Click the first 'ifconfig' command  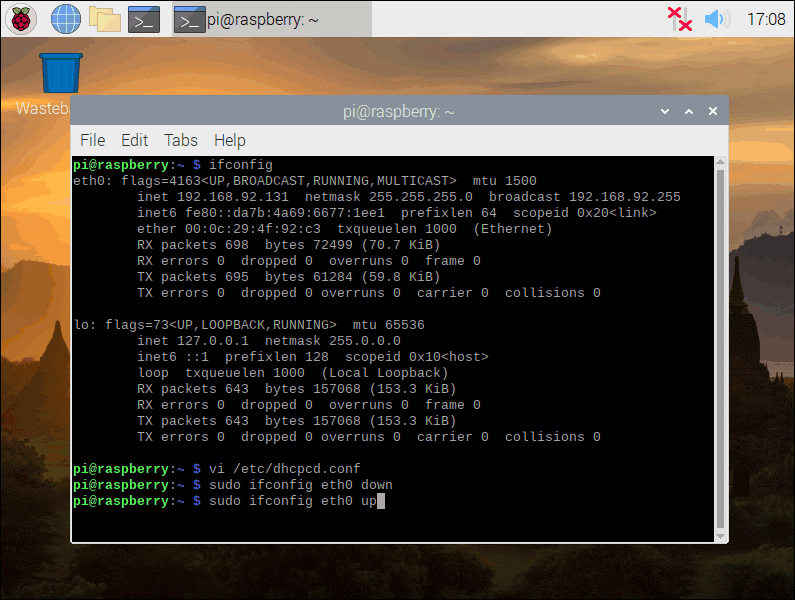pos(241,165)
